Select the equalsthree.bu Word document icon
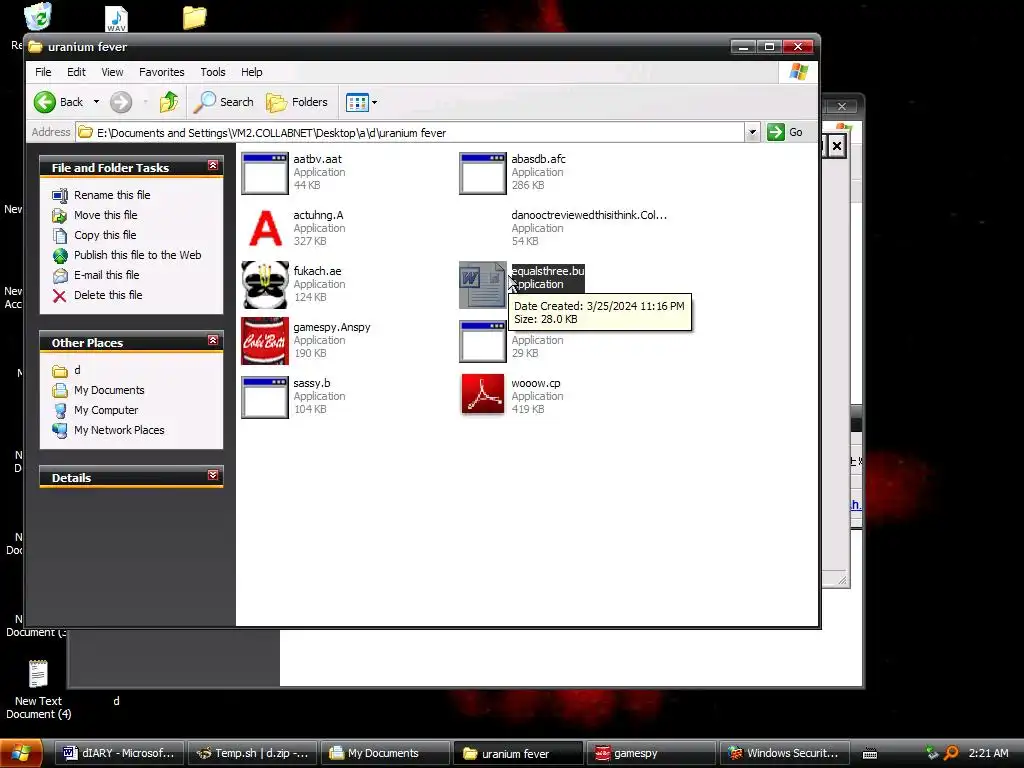1024x768 pixels. [x=483, y=285]
